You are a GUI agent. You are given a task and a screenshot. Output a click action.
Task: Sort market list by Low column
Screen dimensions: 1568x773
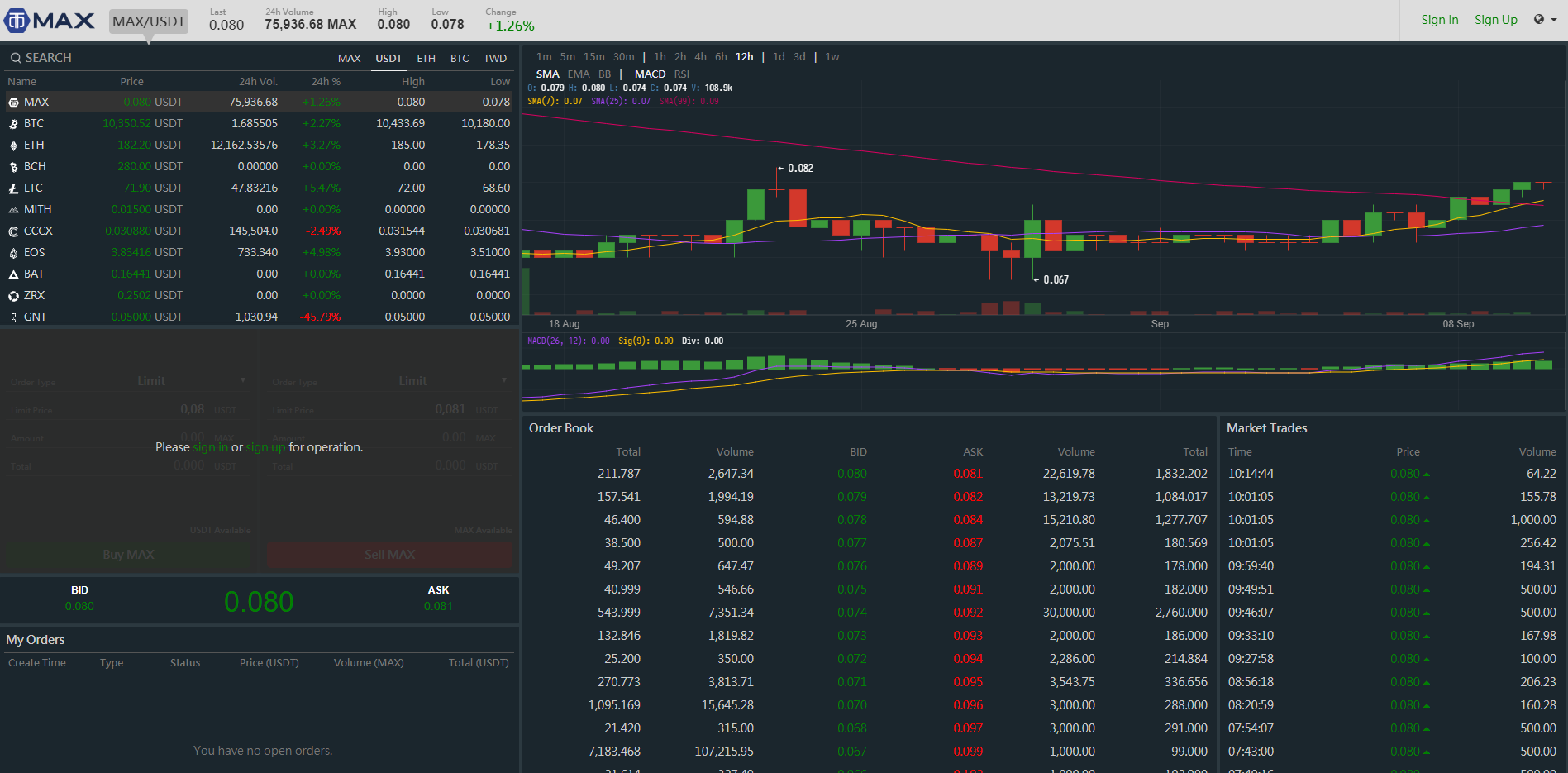click(500, 82)
